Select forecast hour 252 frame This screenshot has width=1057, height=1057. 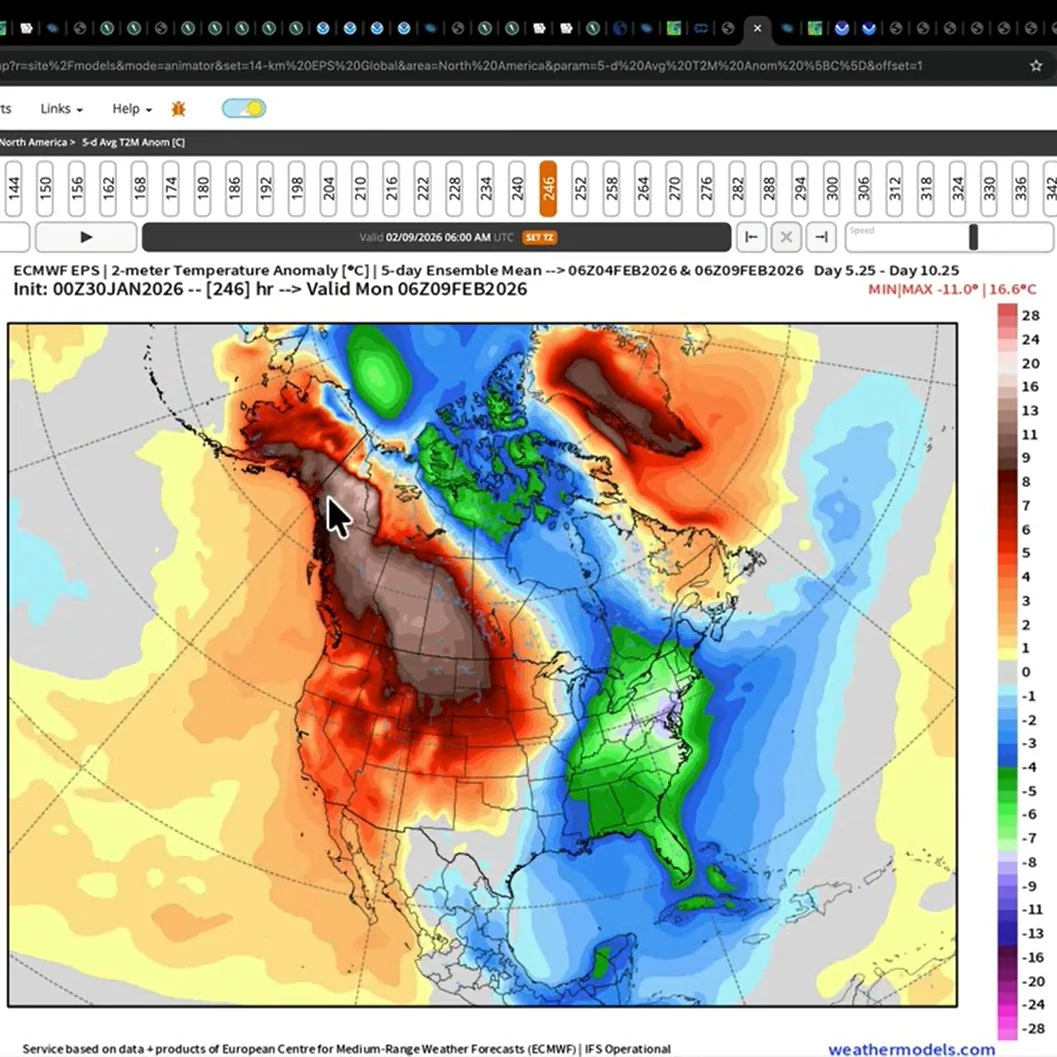(x=580, y=189)
